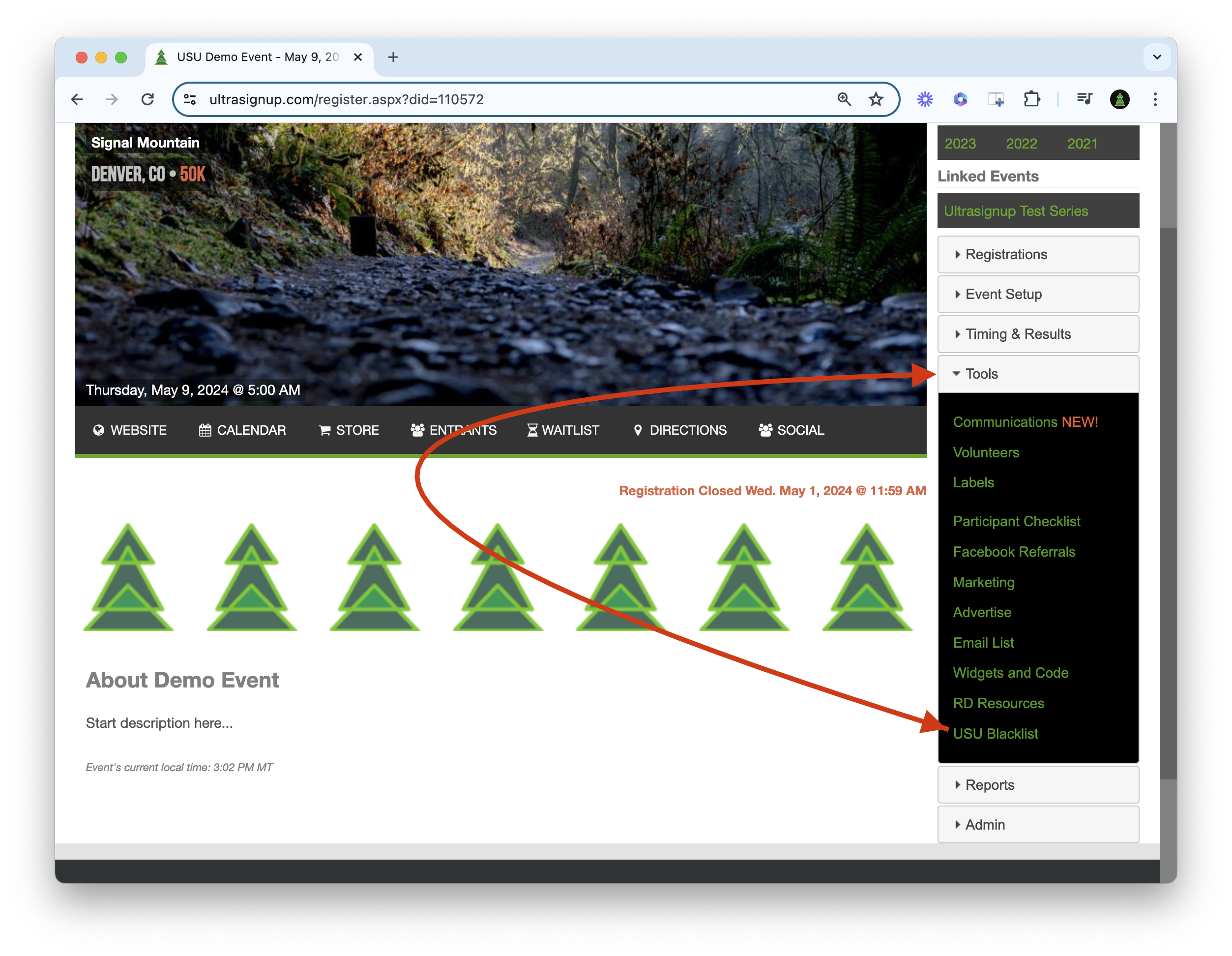Viewport: 1232px width, 956px height.
Task: Open the user profile avatar icon
Action: (x=1119, y=100)
